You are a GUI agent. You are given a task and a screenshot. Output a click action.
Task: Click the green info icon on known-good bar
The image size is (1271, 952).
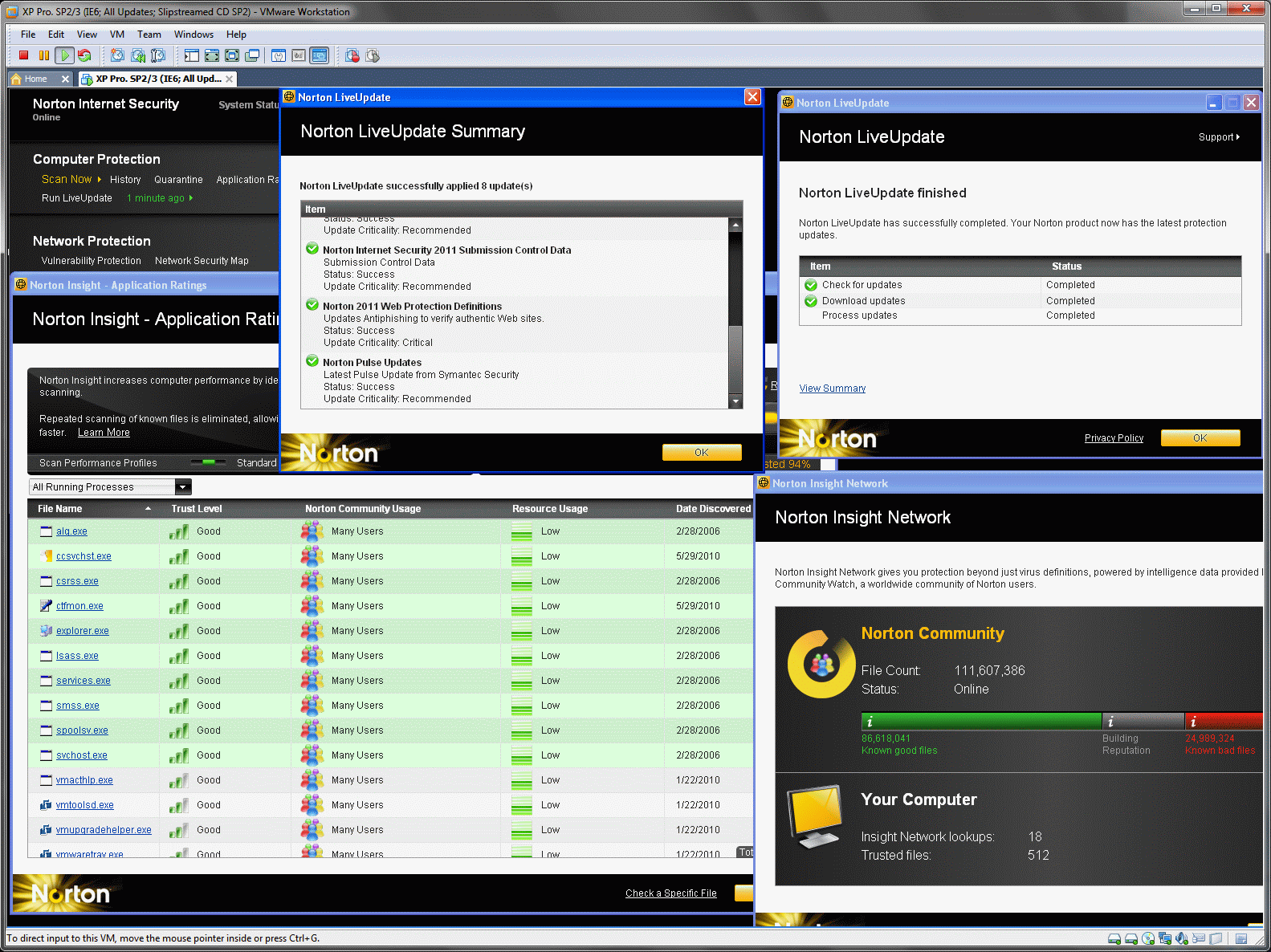(x=870, y=722)
